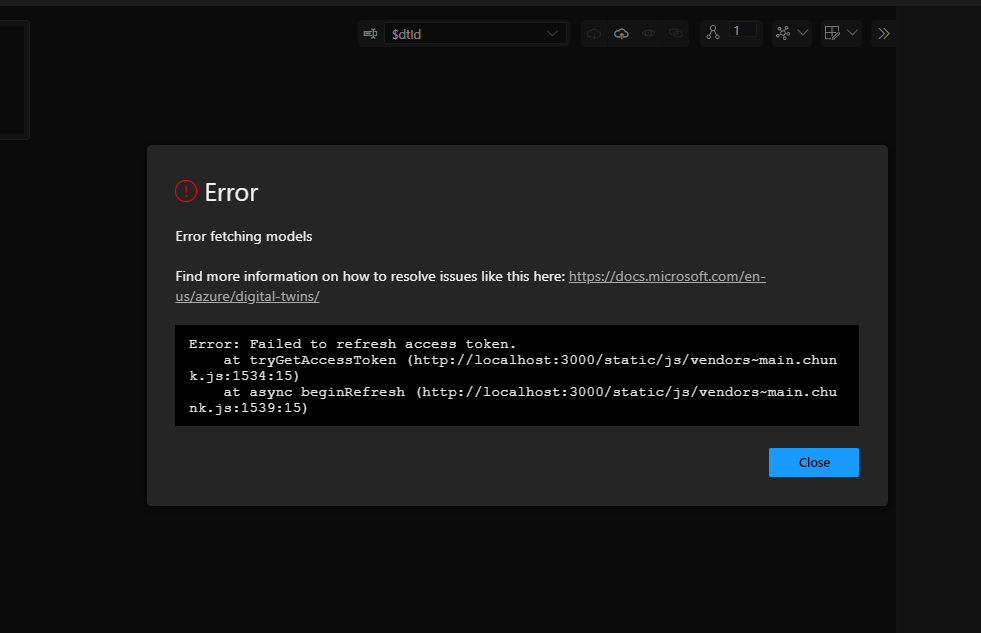Click the Import Graph cloud upload icon
981x633 pixels.
point(621,33)
